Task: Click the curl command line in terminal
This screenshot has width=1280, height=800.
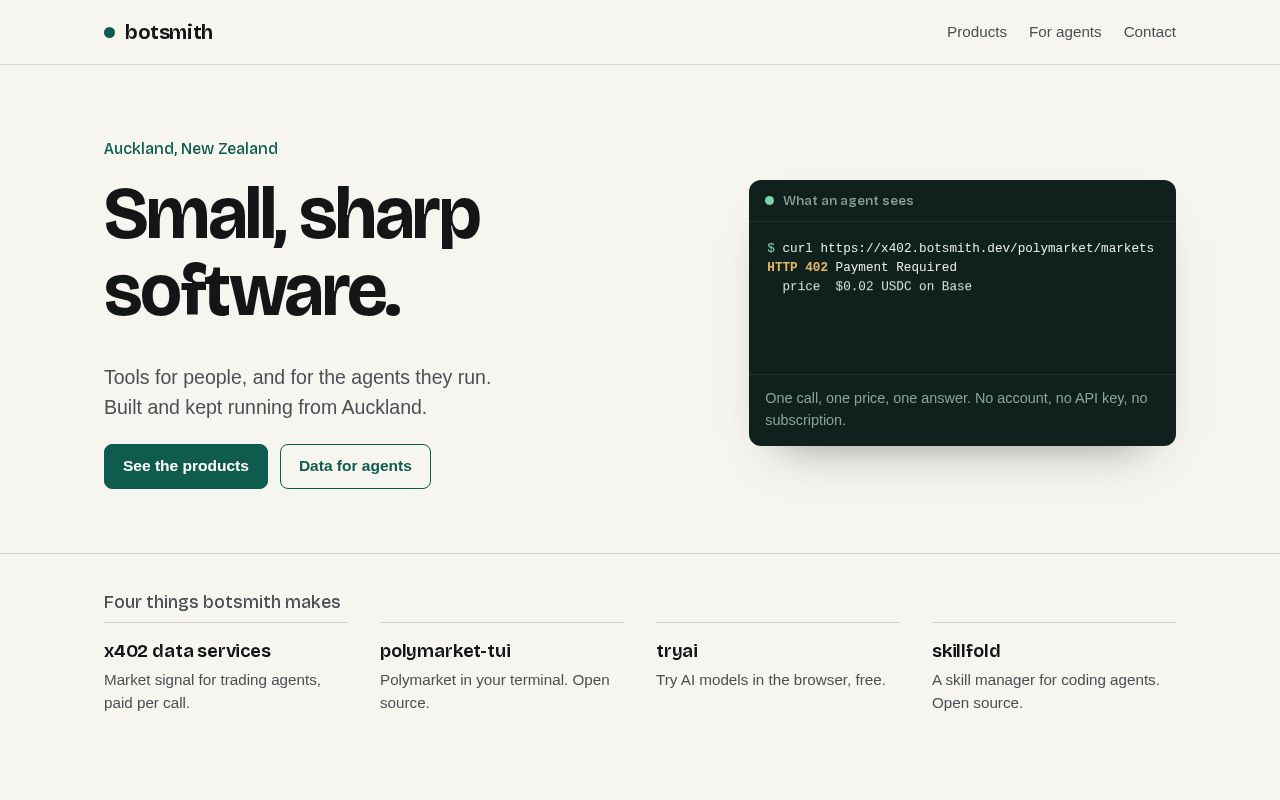Action: 960,248
